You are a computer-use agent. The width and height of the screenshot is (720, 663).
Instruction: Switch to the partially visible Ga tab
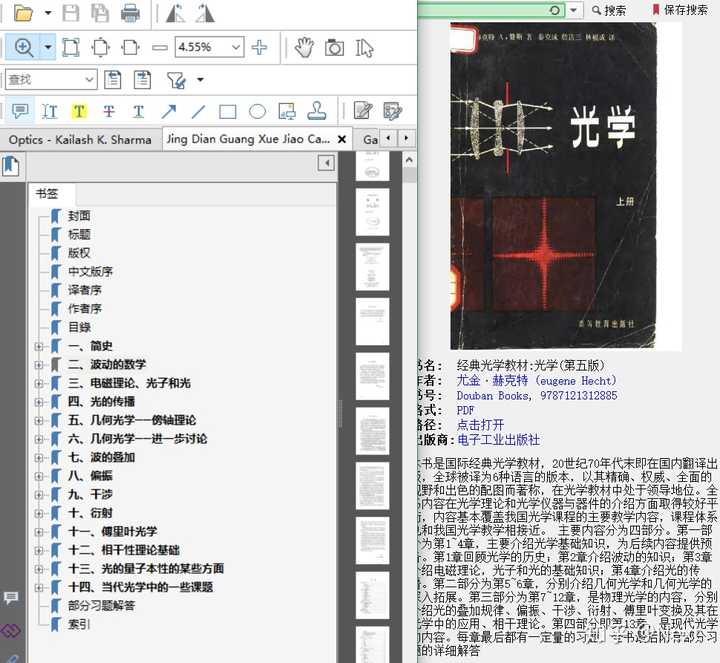click(370, 140)
